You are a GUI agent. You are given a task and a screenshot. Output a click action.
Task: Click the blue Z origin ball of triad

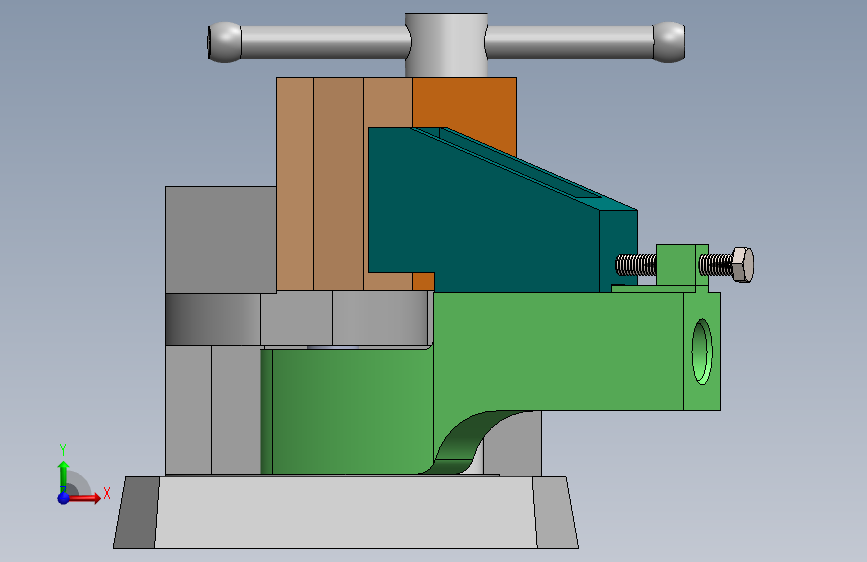tap(64, 498)
